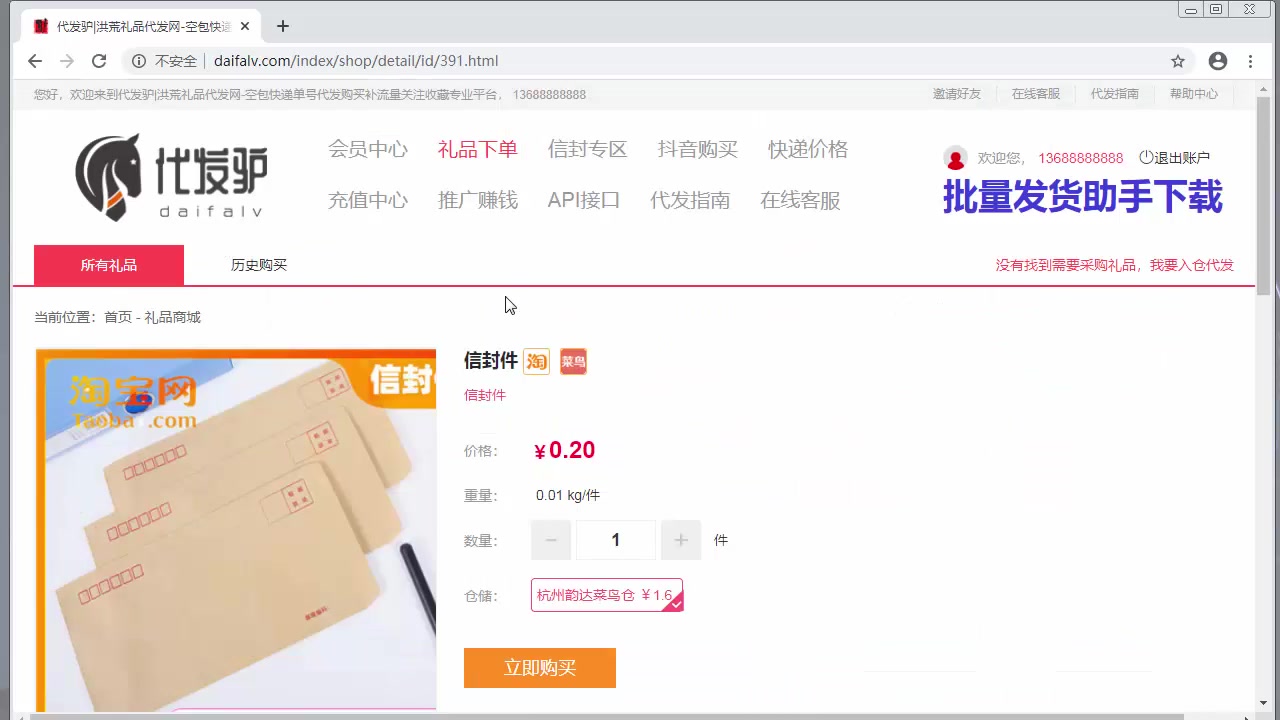This screenshot has width=1280, height=720.
Task: Click the 代发驴 horse logo
Action: pyautogui.click(x=171, y=177)
